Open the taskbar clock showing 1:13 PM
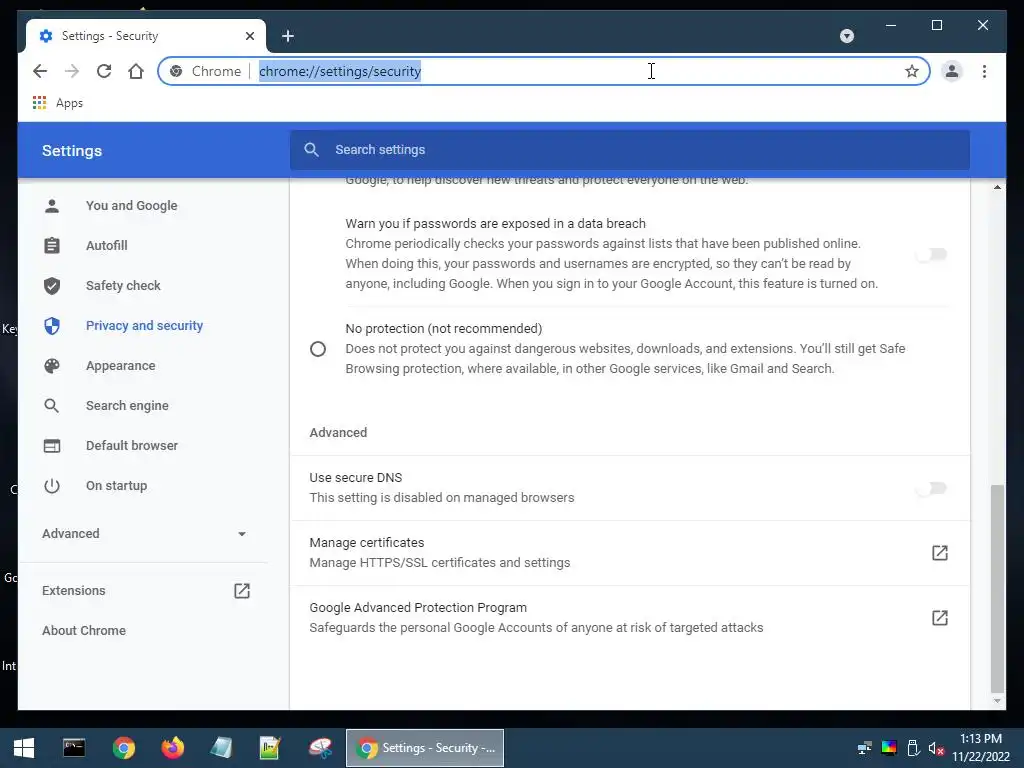Screen dimensions: 1024x768 980,748
